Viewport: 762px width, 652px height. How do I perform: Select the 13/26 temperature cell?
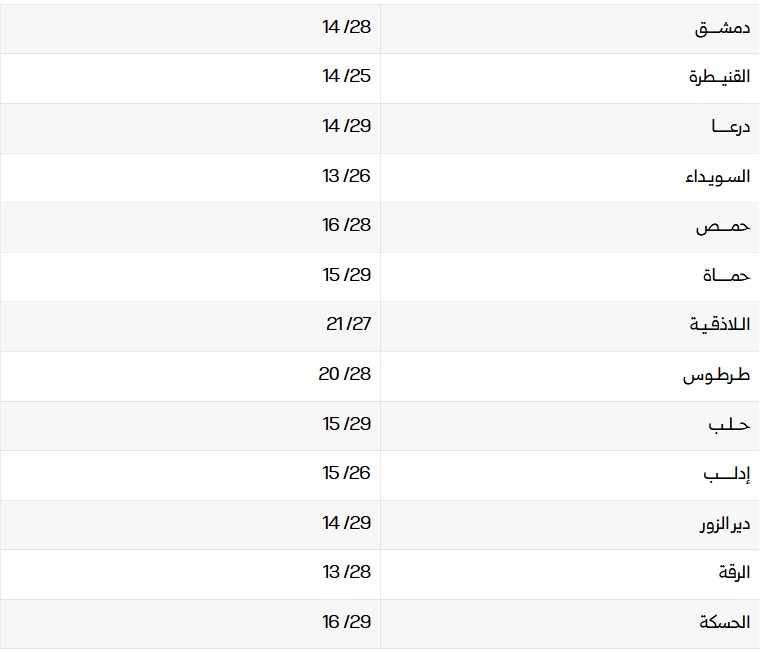(x=347, y=175)
